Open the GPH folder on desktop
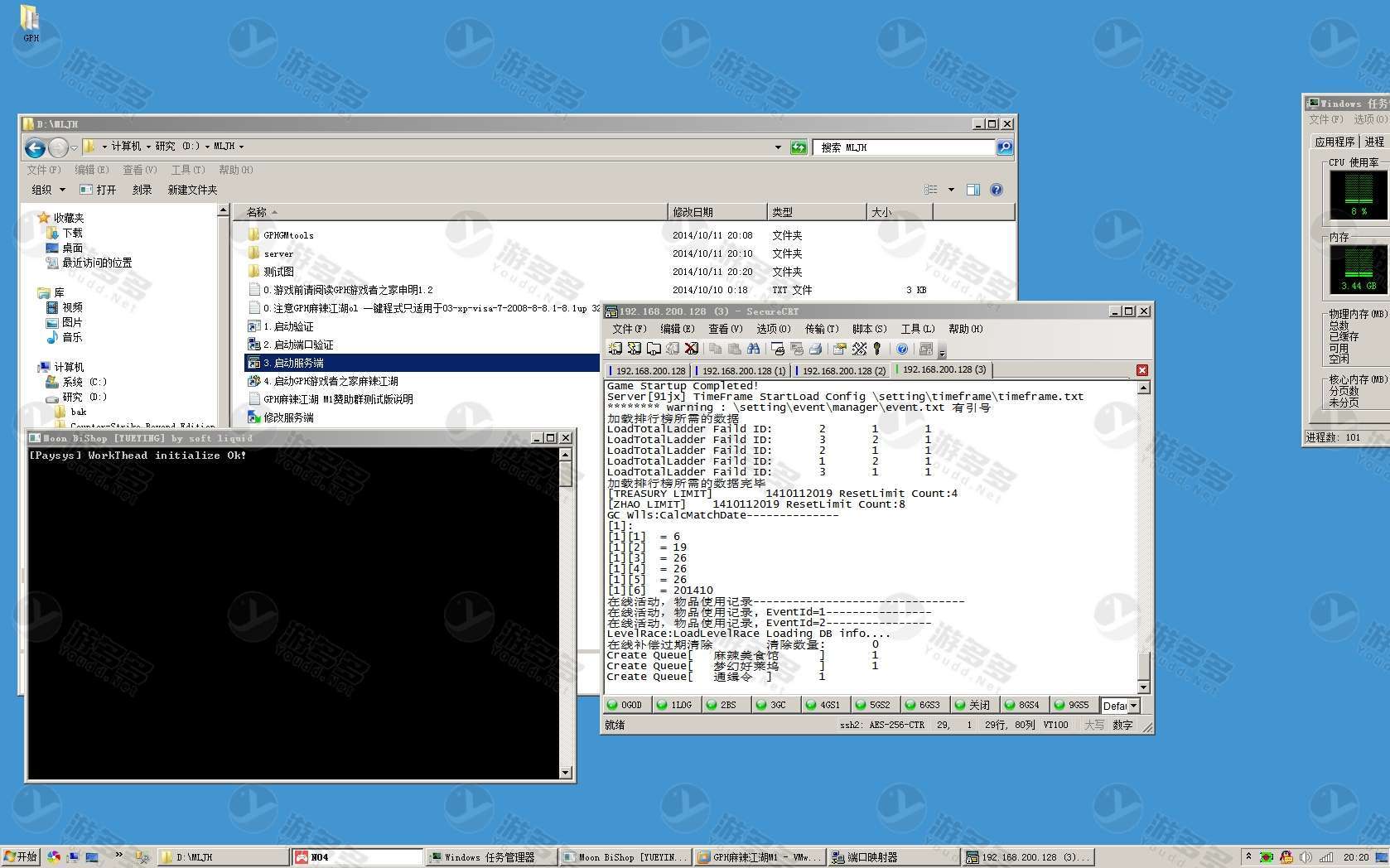1390x868 pixels. (x=31, y=23)
